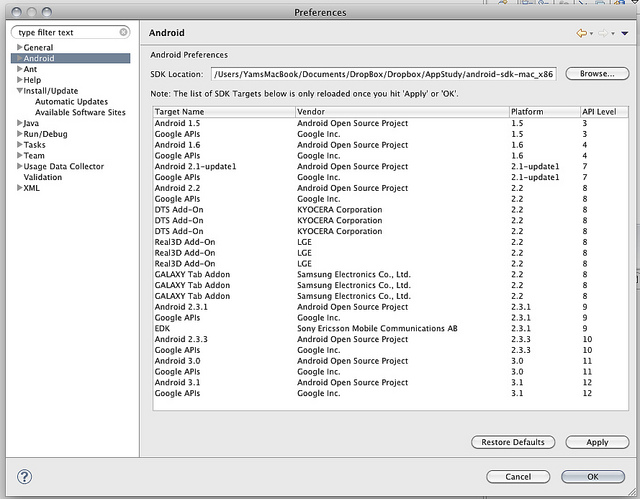Image resolution: width=640 pixels, height=499 pixels.
Task: Click the Browse... button
Action: pos(597,74)
